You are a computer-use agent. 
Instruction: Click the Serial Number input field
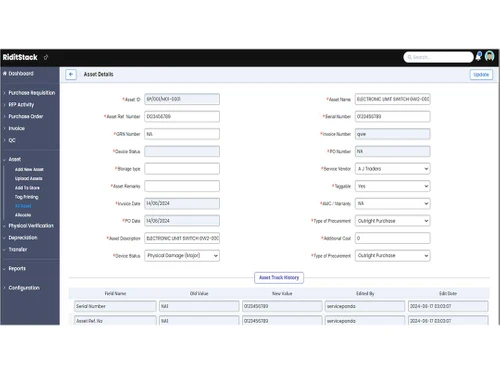pyautogui.click(x=393, y=116)
